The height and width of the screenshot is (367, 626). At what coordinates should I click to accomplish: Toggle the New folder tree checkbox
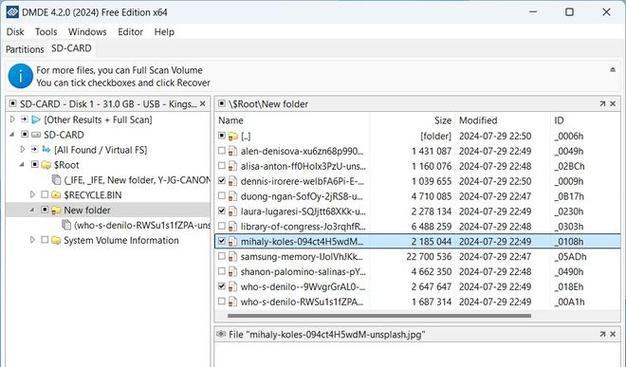(x=45, y=209)
